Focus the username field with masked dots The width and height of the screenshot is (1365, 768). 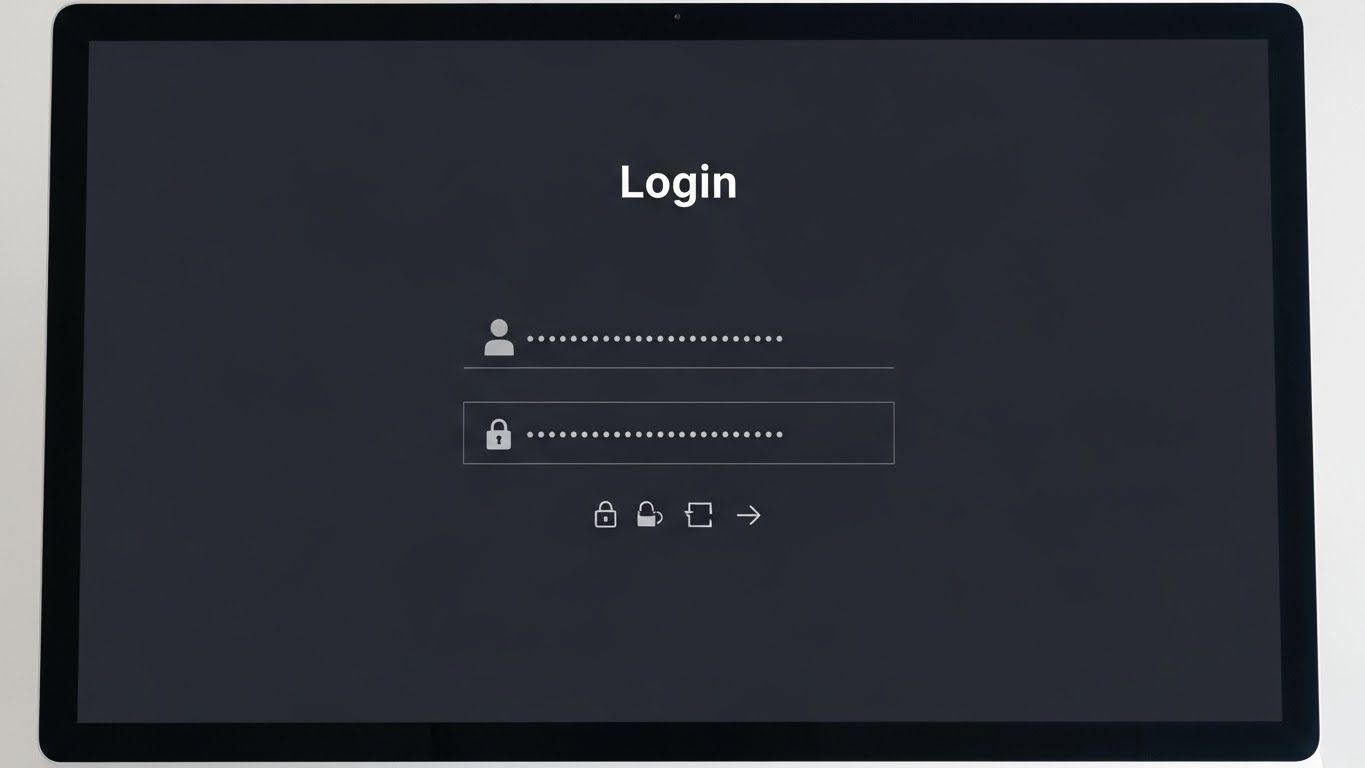tap(678, 338)
